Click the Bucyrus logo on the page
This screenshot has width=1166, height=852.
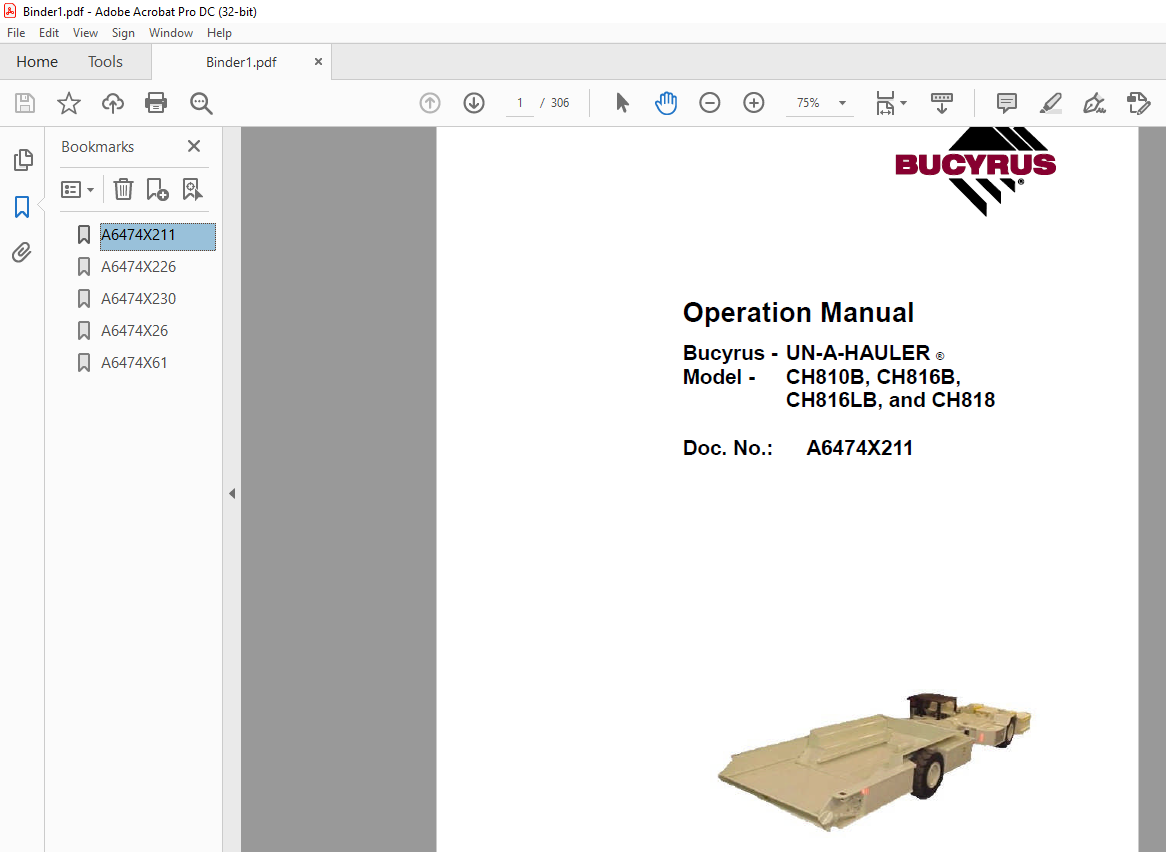click(975, 171)
